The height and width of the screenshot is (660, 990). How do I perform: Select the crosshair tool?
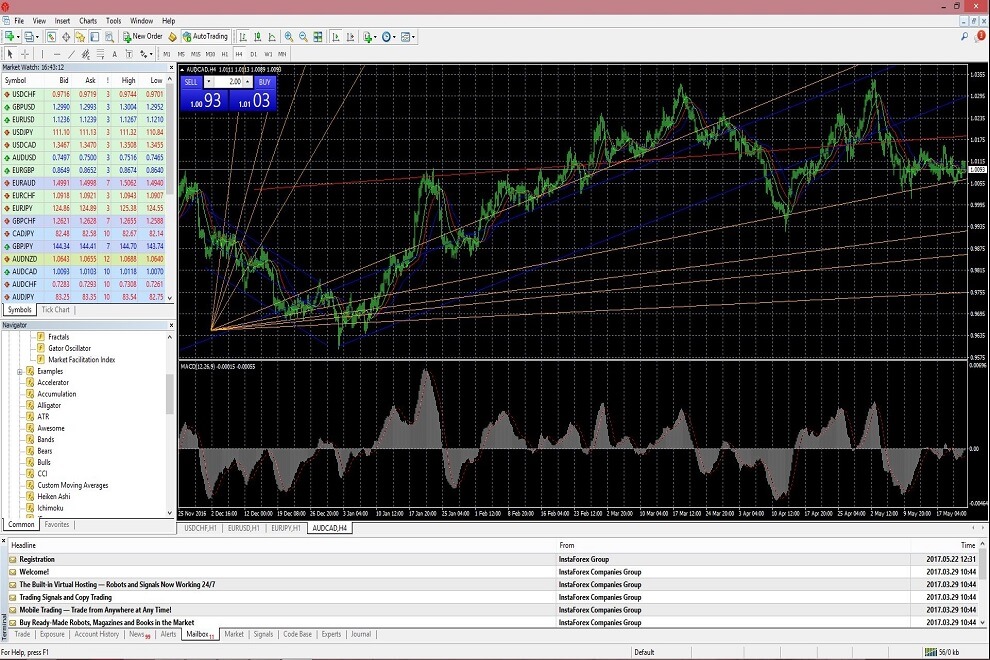coord(25,54)
